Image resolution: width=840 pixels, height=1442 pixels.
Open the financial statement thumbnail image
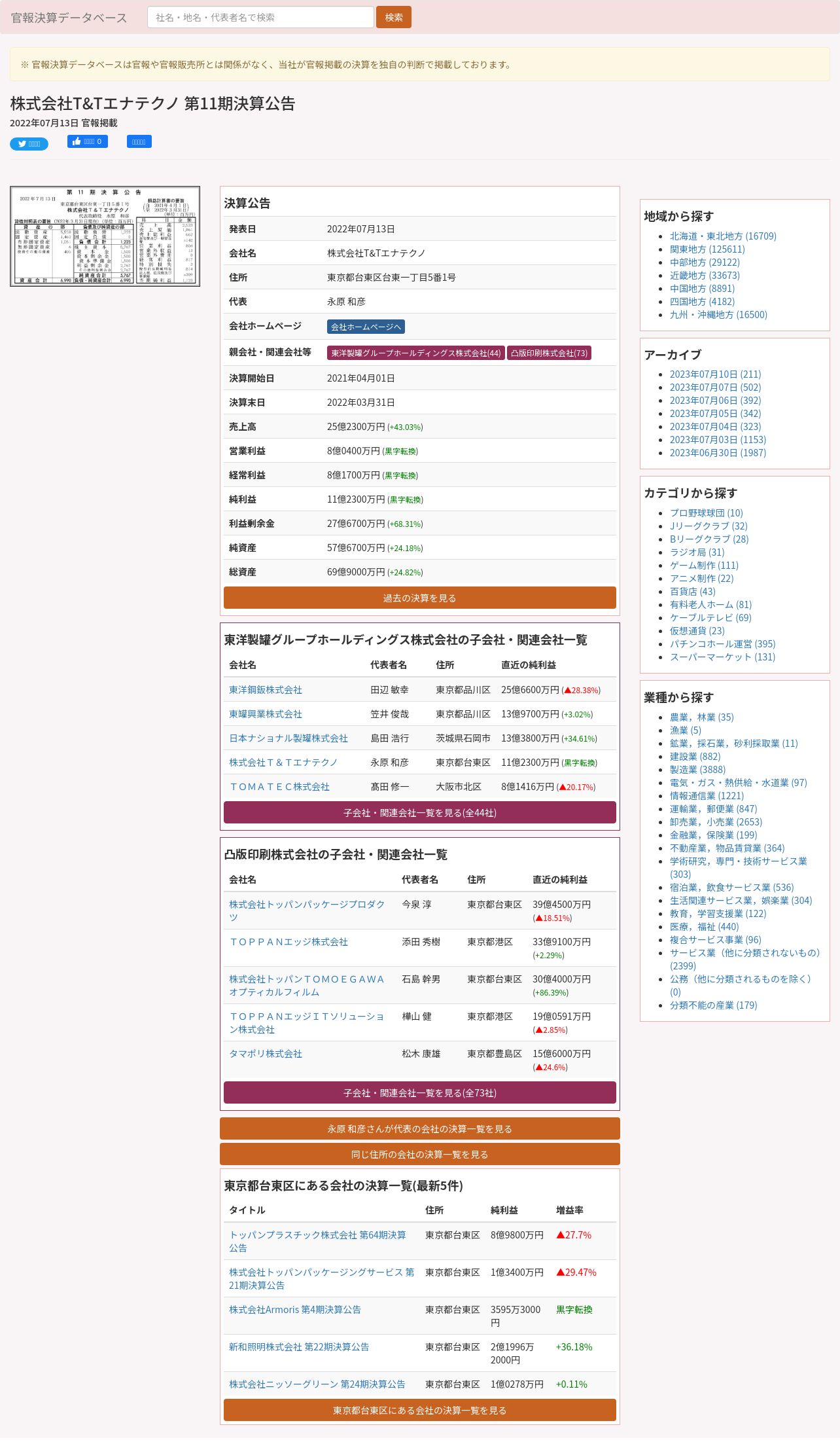[105, 236]
